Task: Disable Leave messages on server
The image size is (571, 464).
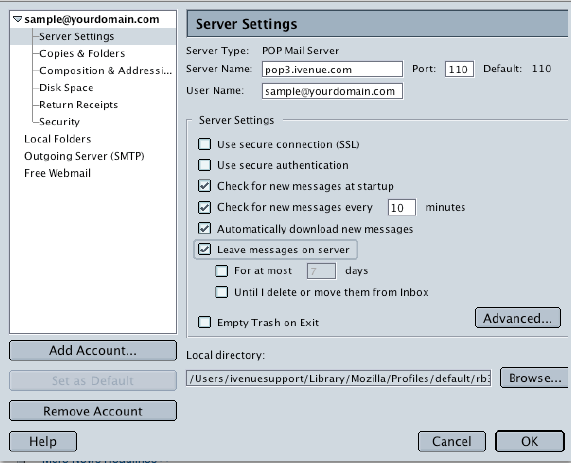Action: (204, 249)
